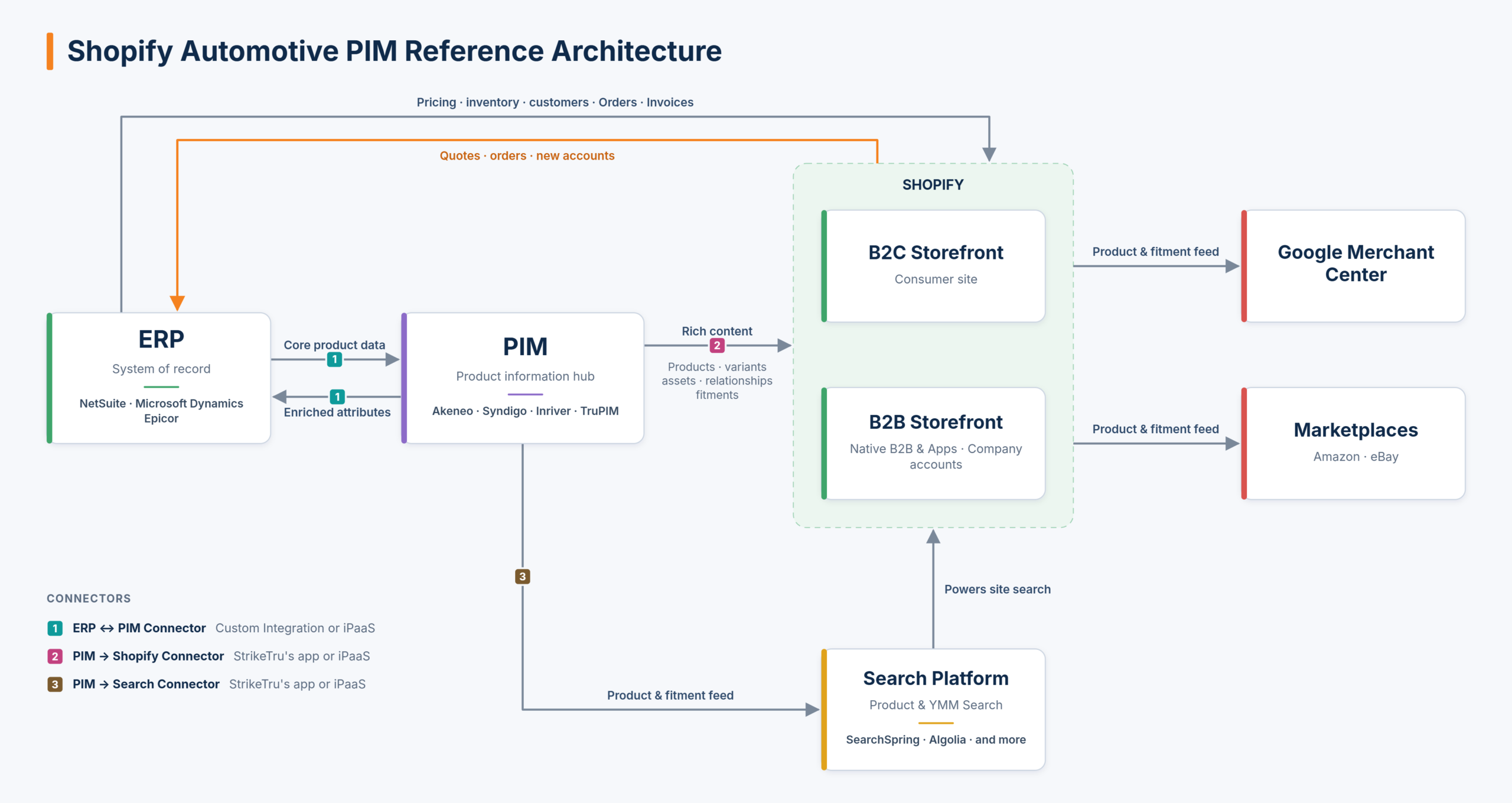Click the legend badge 3 beside PIM Search Connector
This screenshot has width=1512, height=803.
click(55, 684)
